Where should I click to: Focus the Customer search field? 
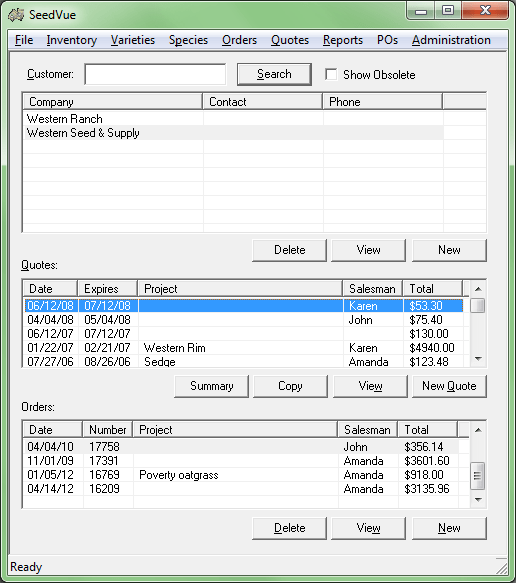click(155, 74)
